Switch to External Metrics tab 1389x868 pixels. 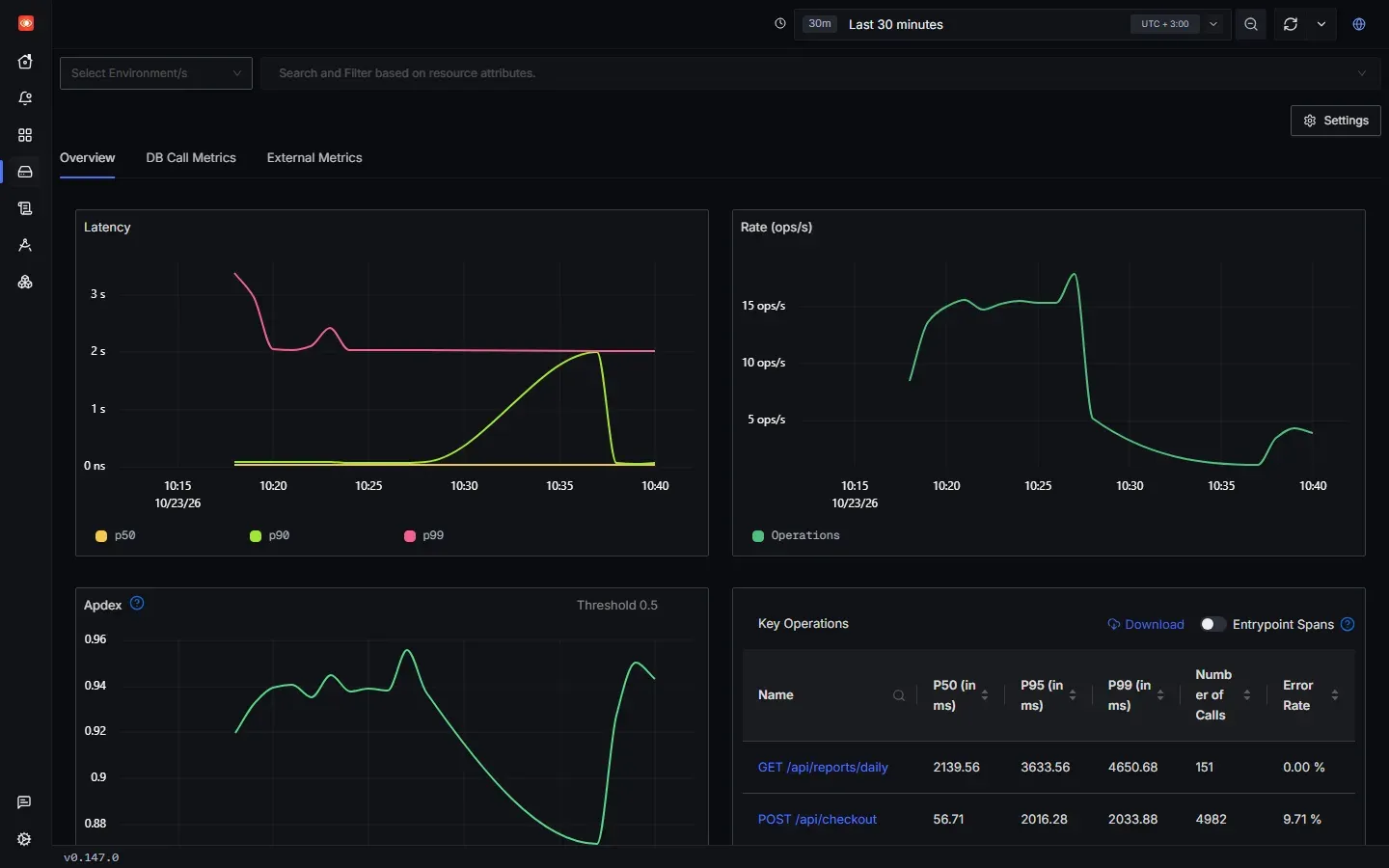click(x=314, y=158)
